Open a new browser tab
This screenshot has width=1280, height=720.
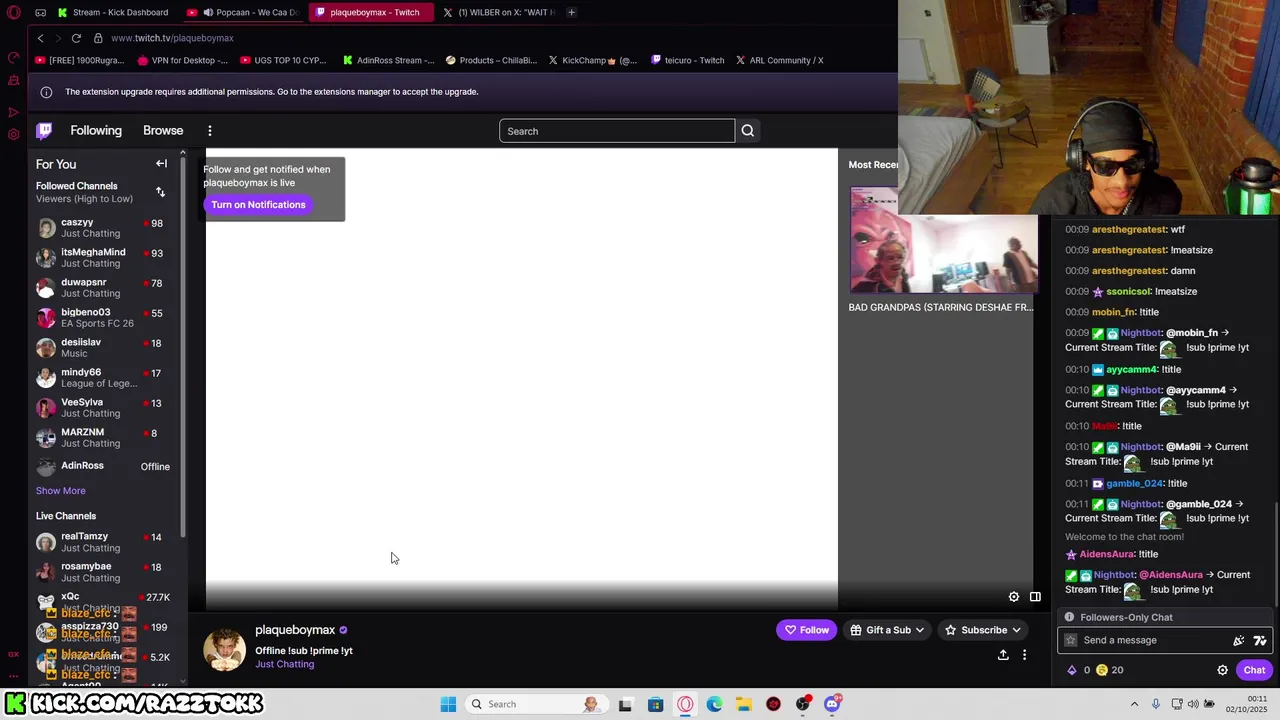pos(571,12)
